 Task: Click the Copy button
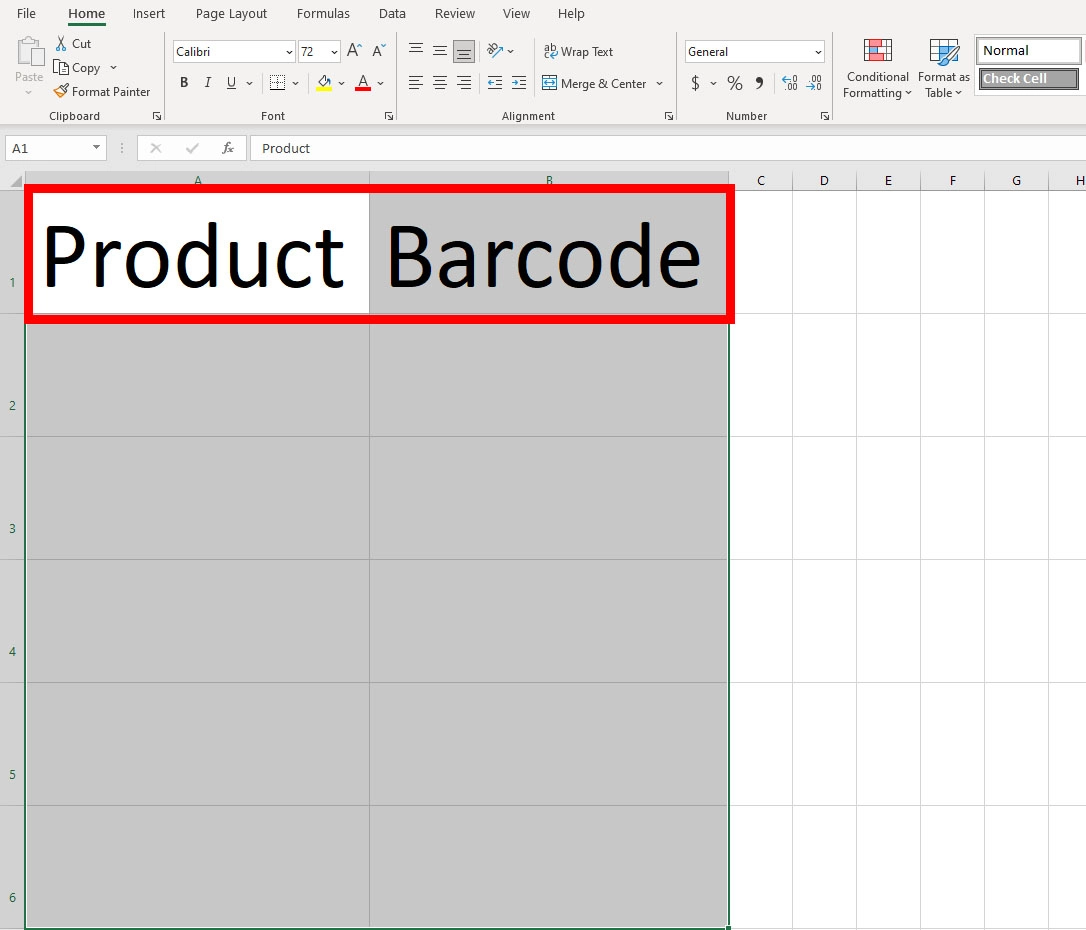pos(82,67)
